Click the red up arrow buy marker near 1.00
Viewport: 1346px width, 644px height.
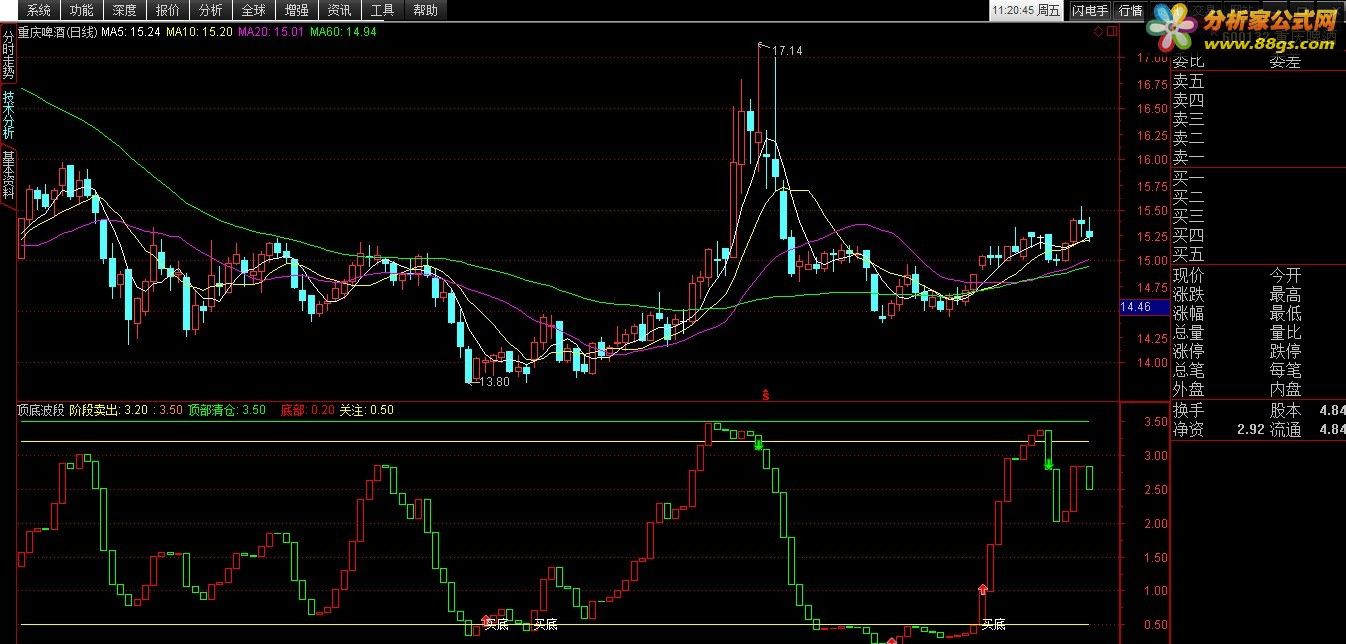(x=983, y=589)
